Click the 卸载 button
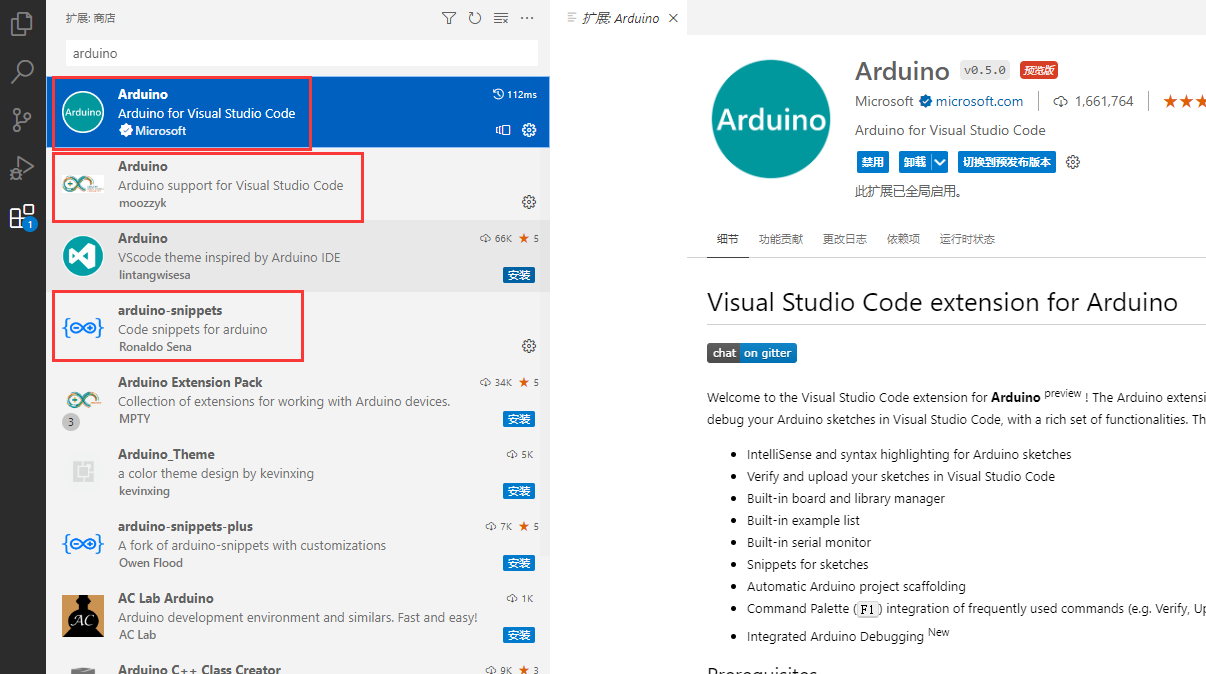1206x674 pixels. coord(914,162)
